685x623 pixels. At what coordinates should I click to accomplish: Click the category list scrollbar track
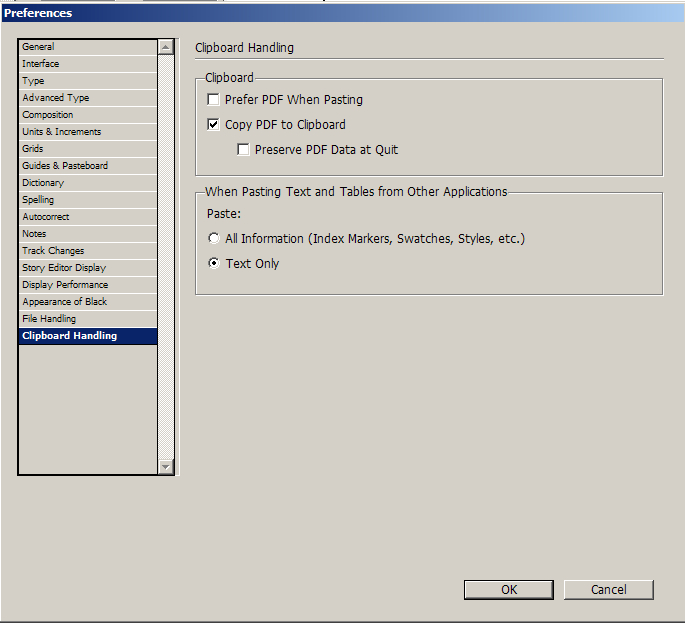coord(166,257)
